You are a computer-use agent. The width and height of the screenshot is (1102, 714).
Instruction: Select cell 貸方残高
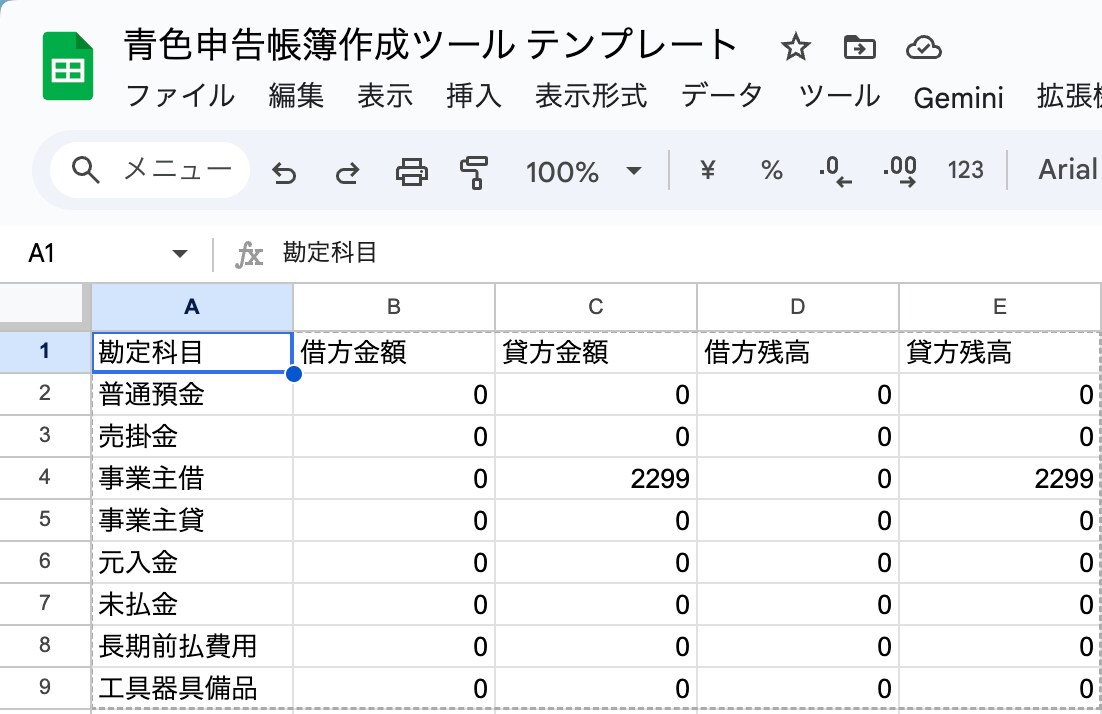pyautogui.click(x=1000, y=352)
